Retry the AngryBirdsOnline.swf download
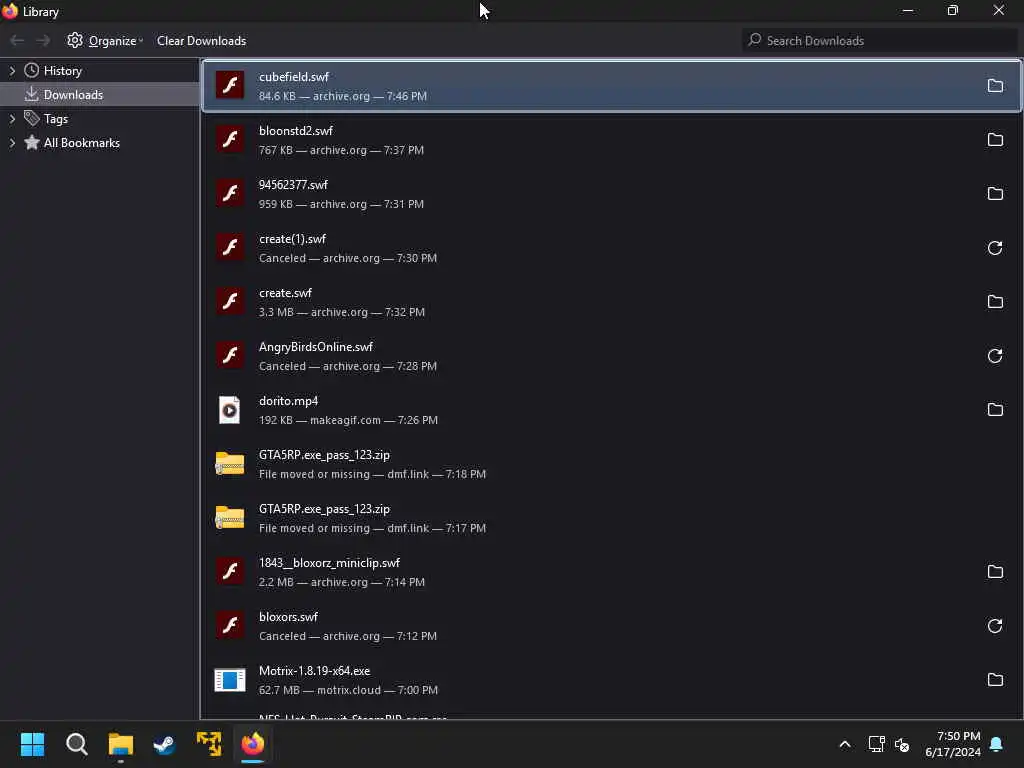This screenshot has height=768, width=1024. point(995,356)
